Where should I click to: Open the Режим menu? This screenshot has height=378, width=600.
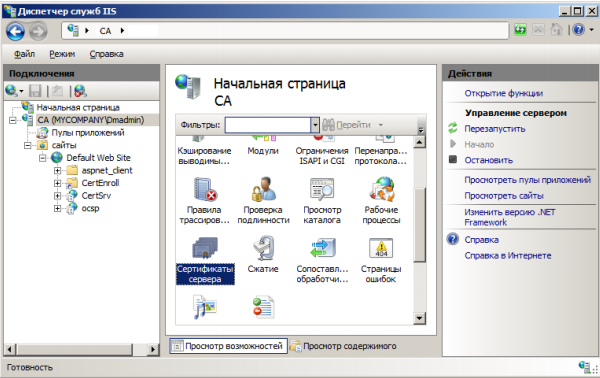[x=62, y=54]
